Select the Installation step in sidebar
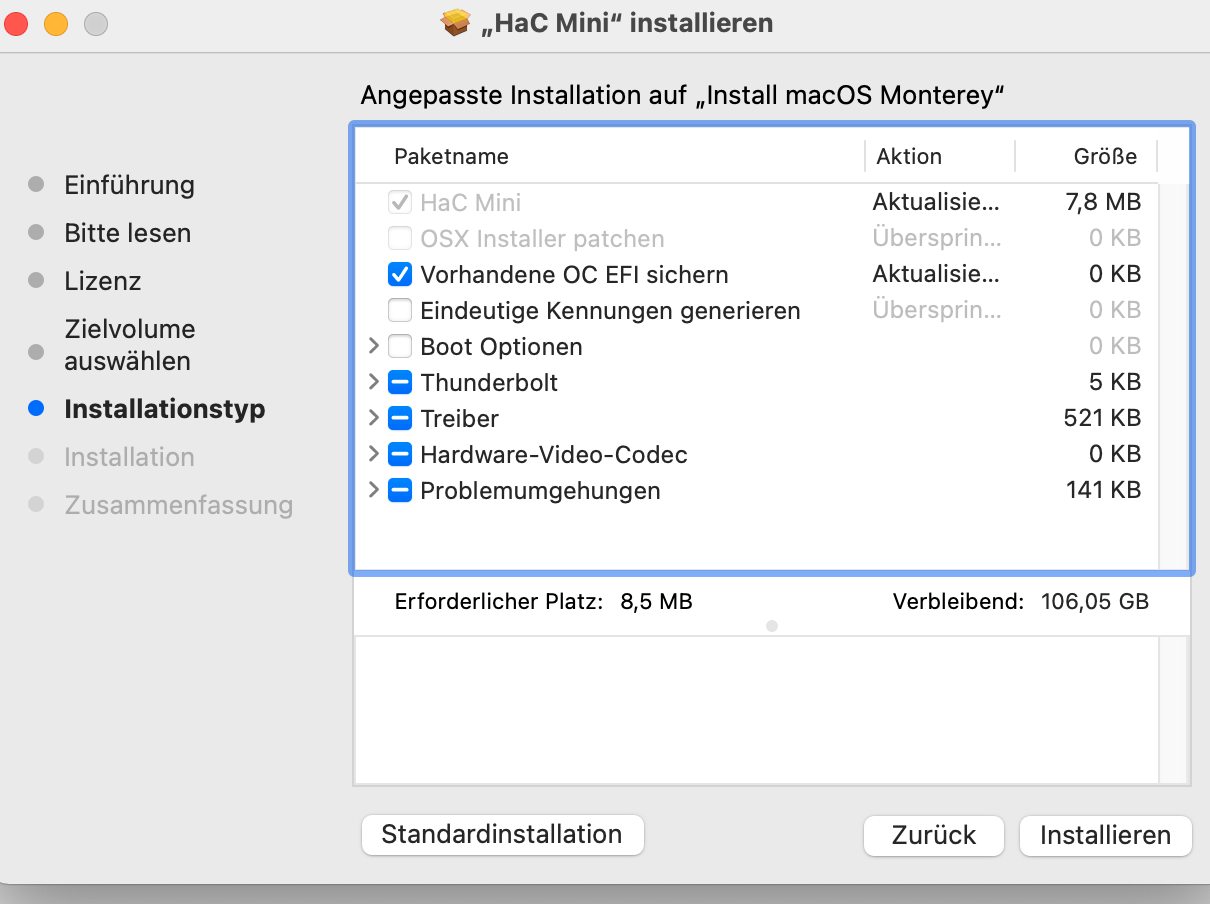1210x904 pixels. [x=129, y=457]
